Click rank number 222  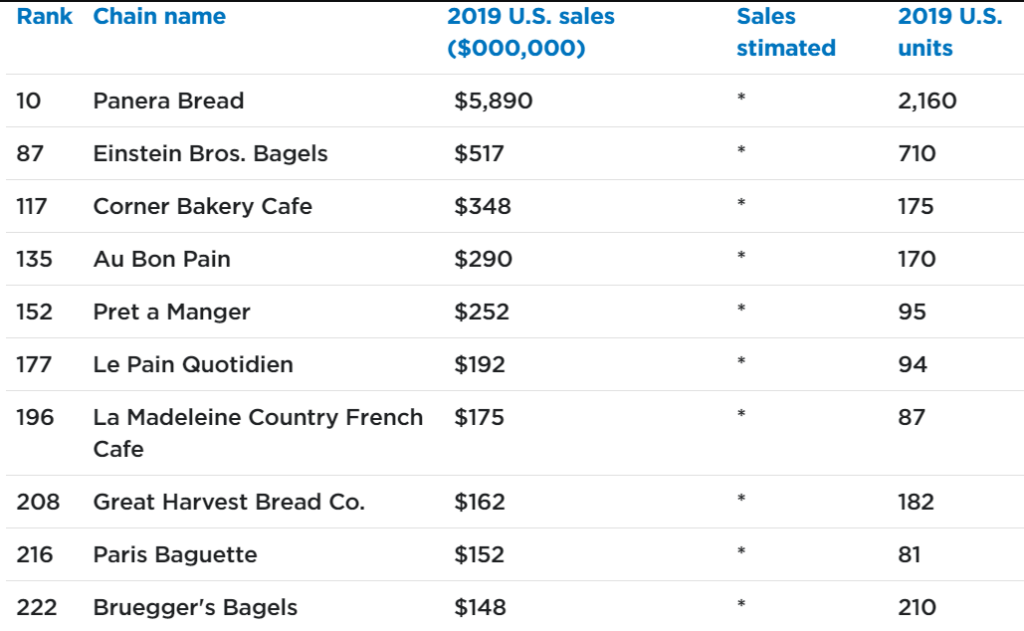(37, 607)
